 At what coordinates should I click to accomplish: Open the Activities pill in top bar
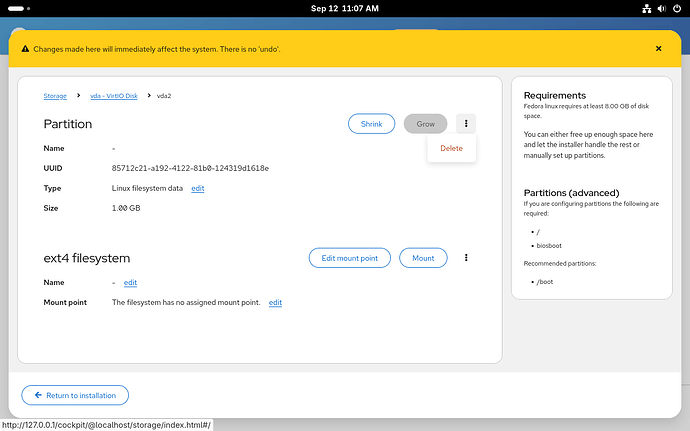(x=19, y=8)
